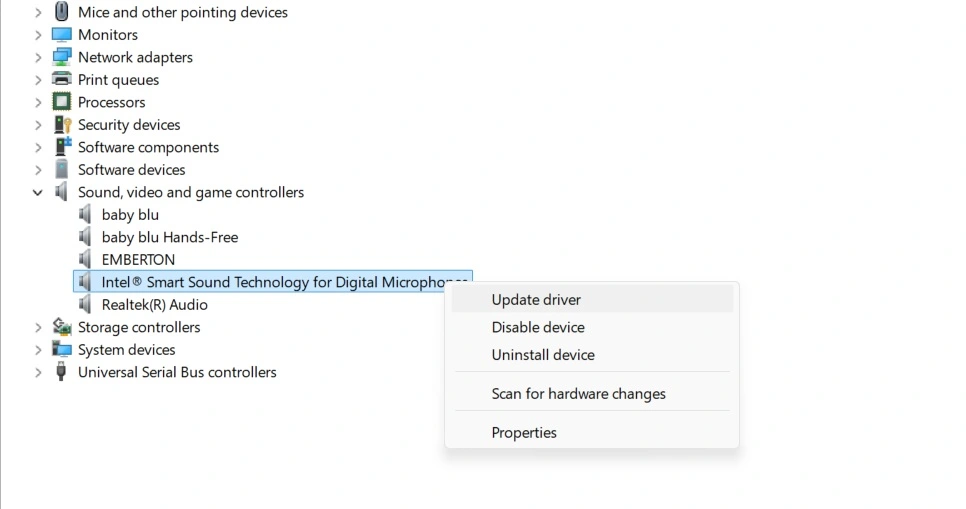This screenshot has height=509, width=966.
Task: Select the EMBERTON audio device
Action: (138, 259)
